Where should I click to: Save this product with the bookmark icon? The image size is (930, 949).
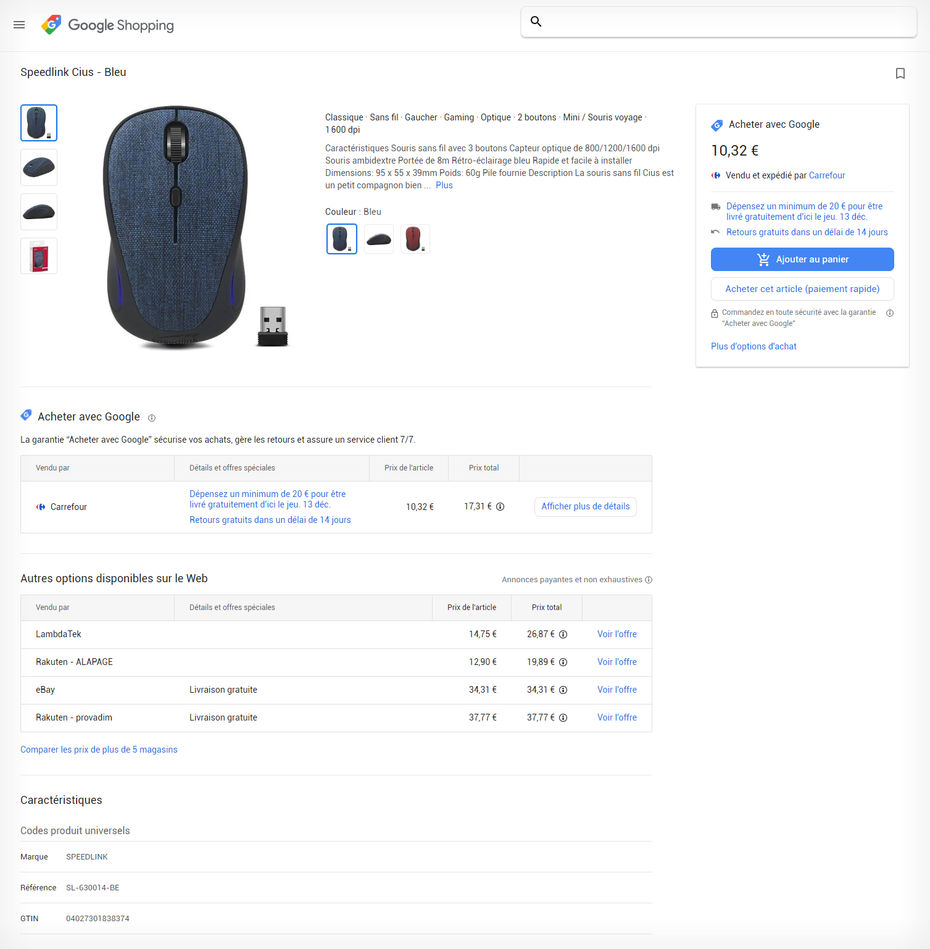[x=899, y=73]
